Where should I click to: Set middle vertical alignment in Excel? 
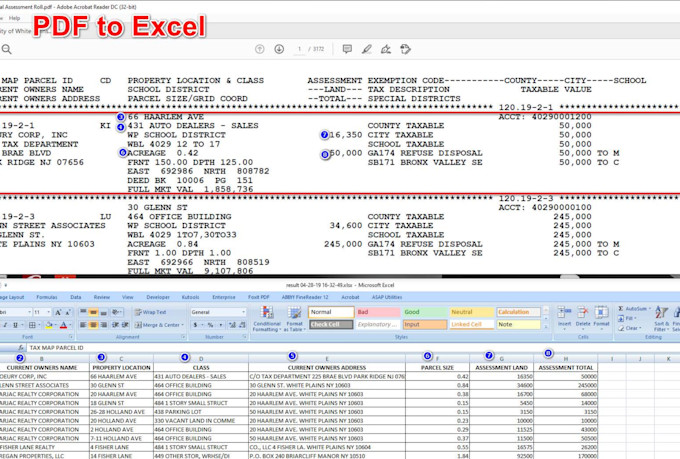pyautogui.click(x=93, y=312)
